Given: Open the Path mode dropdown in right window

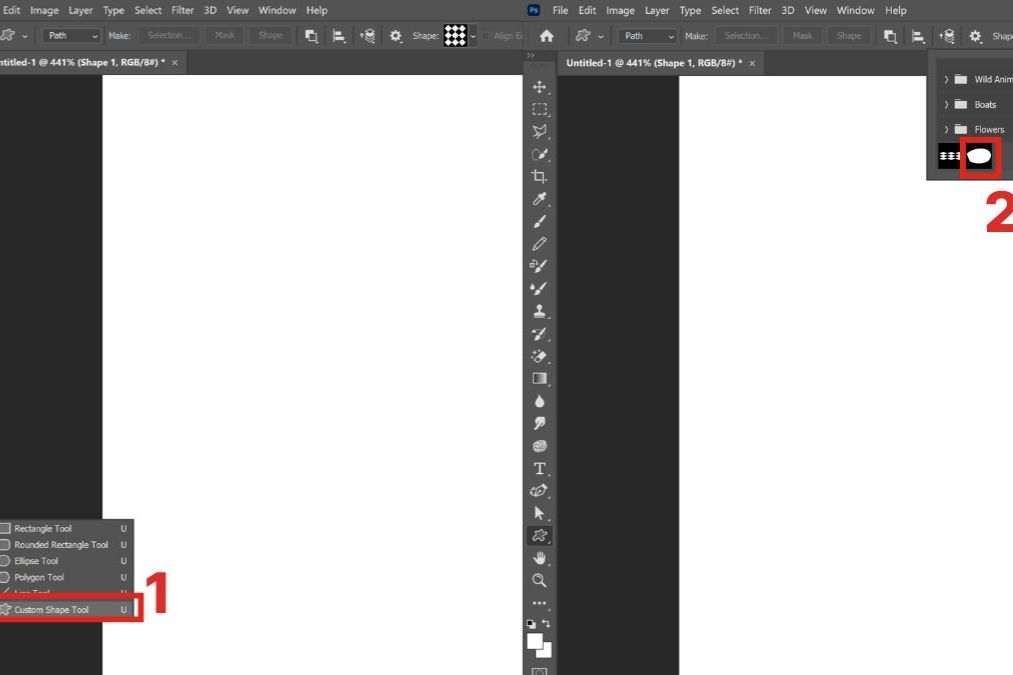Looking at the screenshot, I should coord(647,36).
